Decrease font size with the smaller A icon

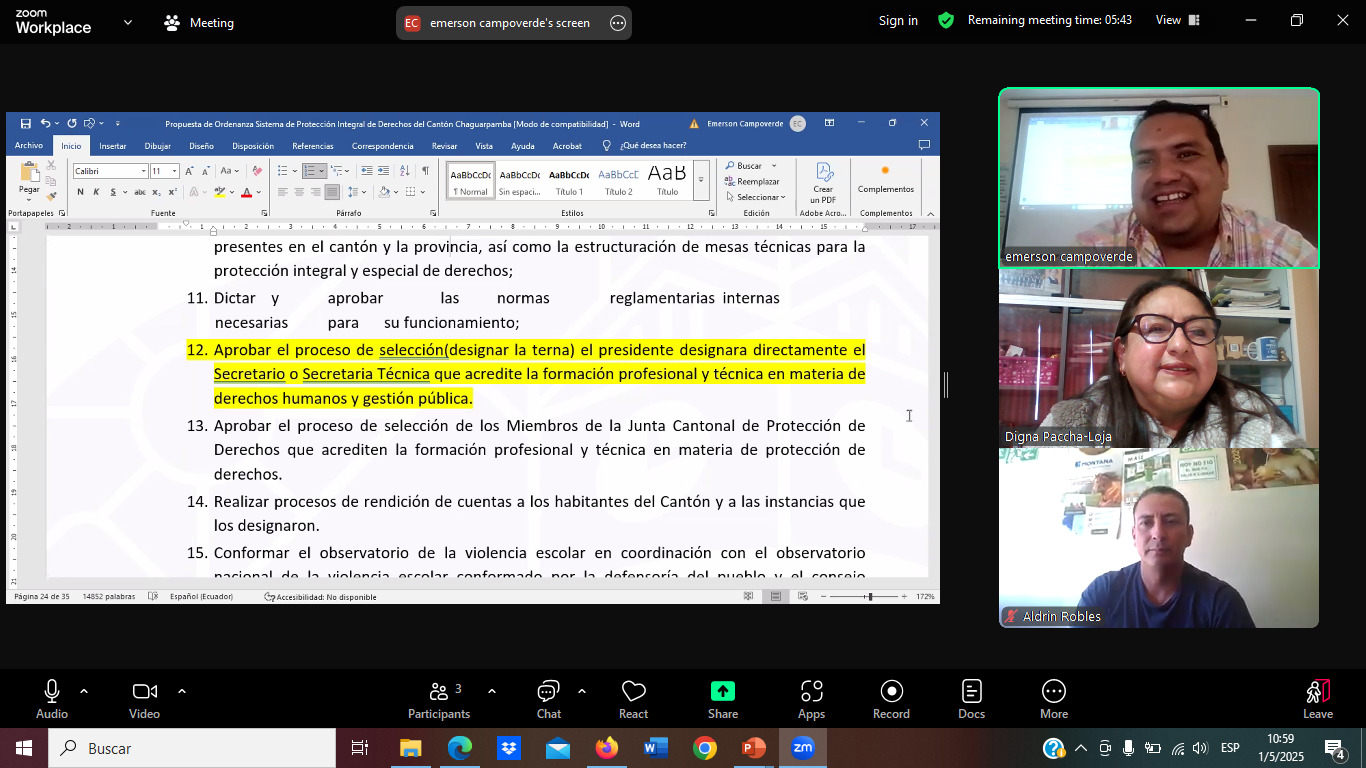206,171
